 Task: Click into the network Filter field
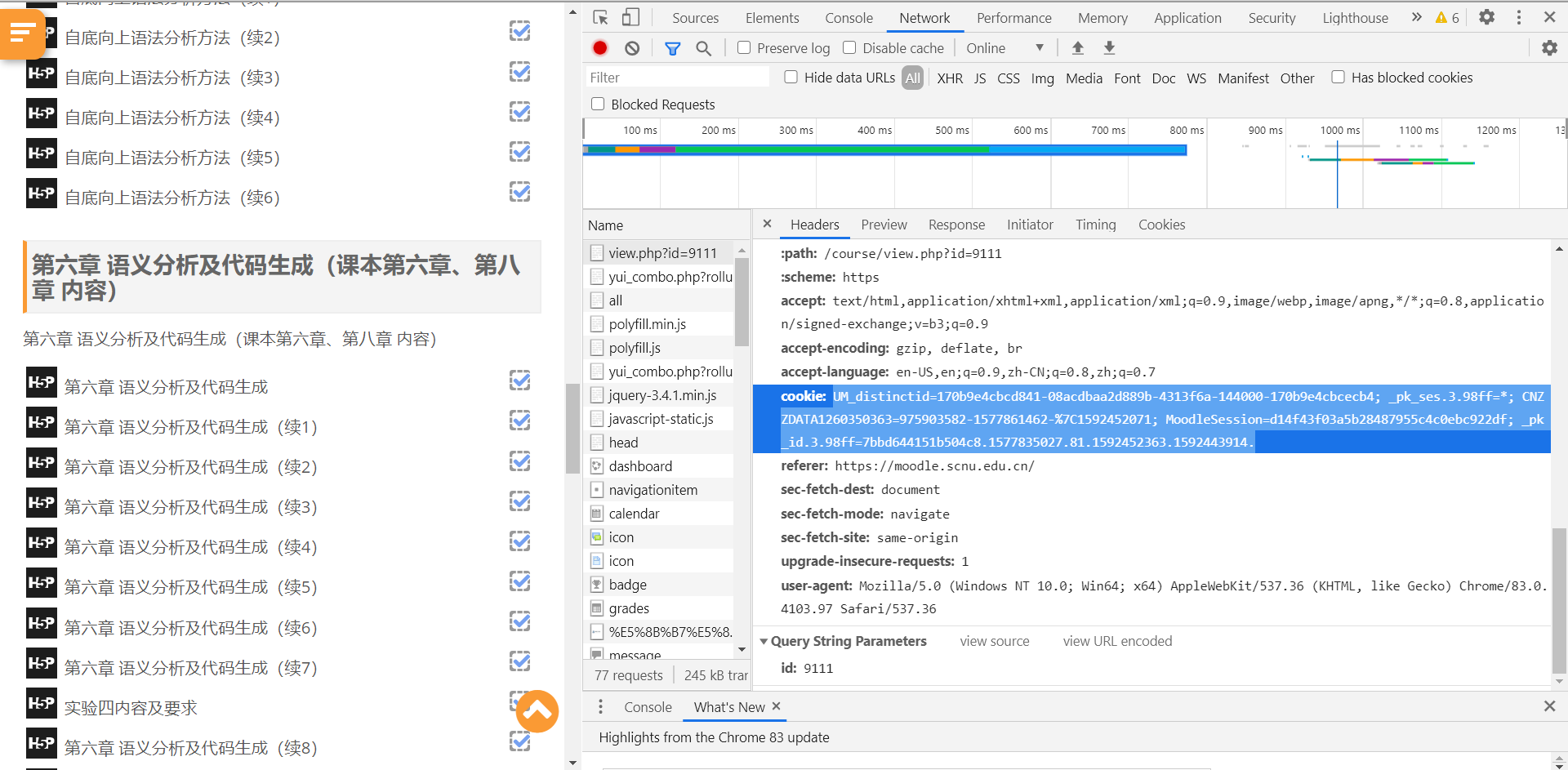677,77
